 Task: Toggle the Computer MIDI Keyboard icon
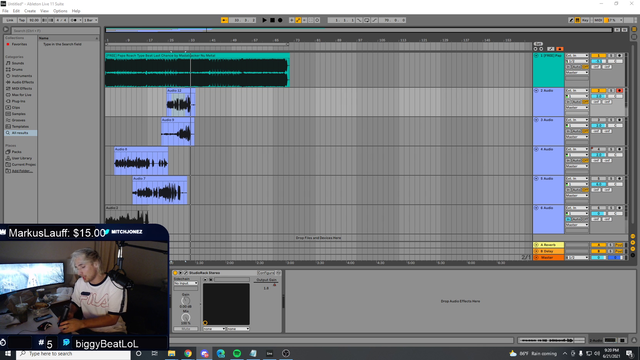[578, 20]
